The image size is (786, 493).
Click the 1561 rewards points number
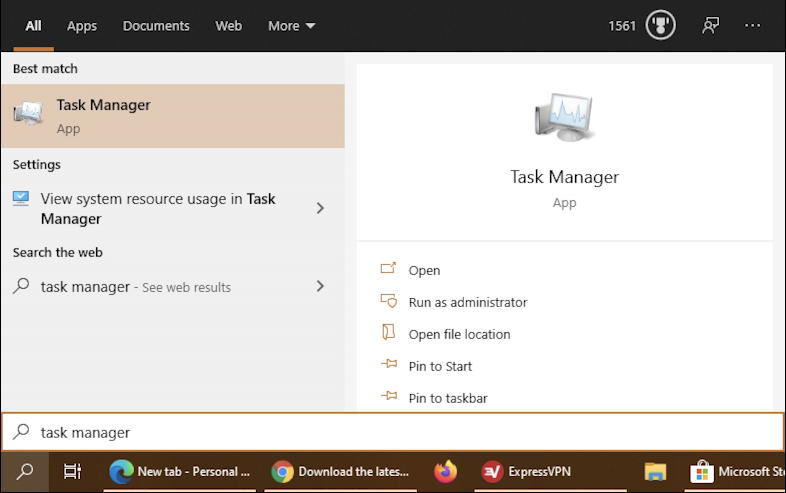(x=622, y=26)
